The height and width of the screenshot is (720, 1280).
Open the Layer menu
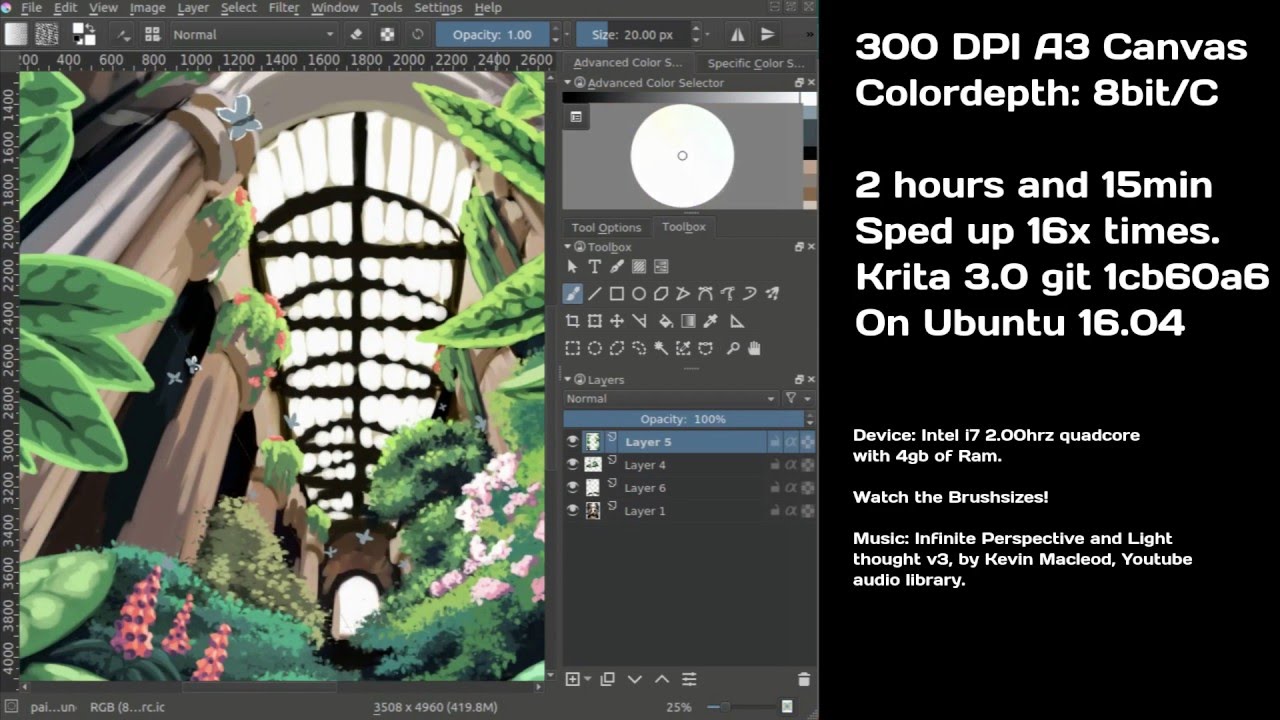tap(193, 8)
